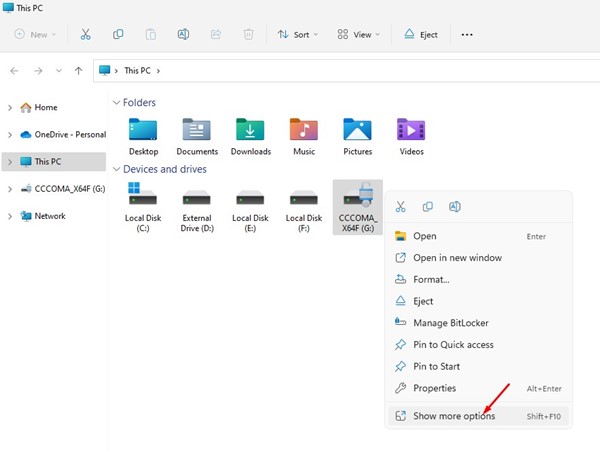The image size is (600, 451).
Task: Select Format... from the context menu
Action: [431, 279]
